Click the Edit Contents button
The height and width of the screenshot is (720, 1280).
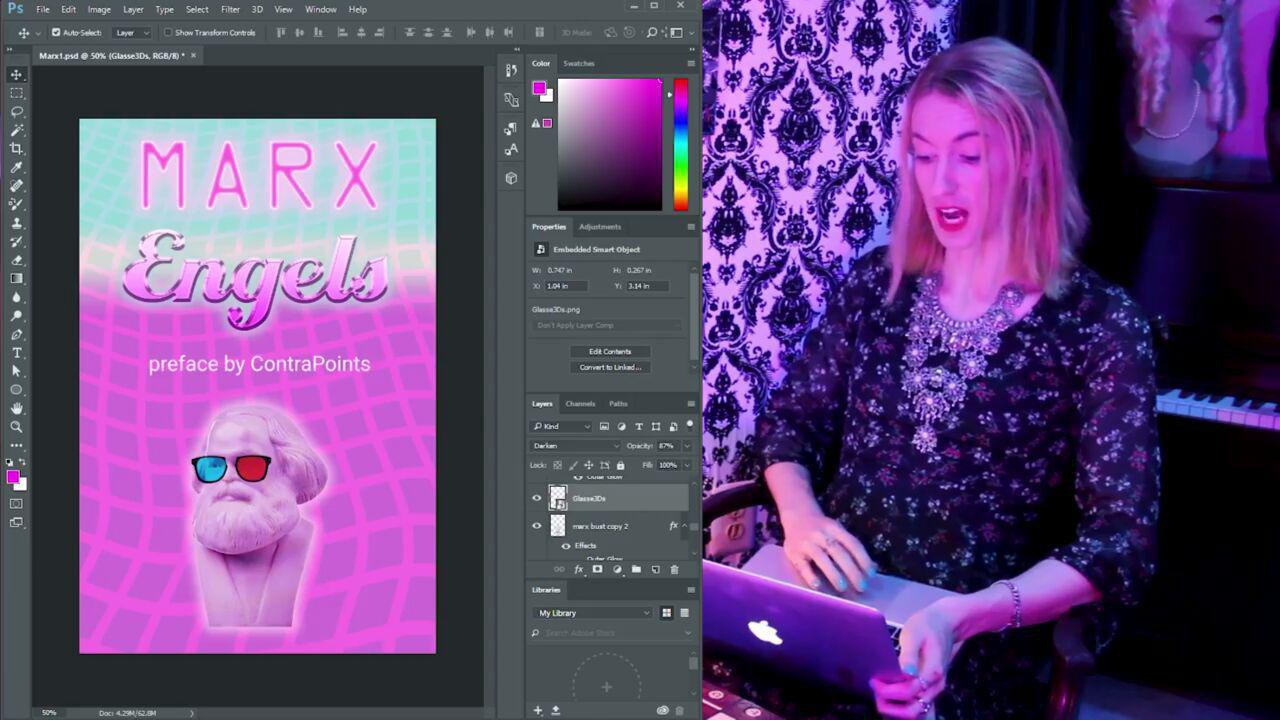click(610, 352)
